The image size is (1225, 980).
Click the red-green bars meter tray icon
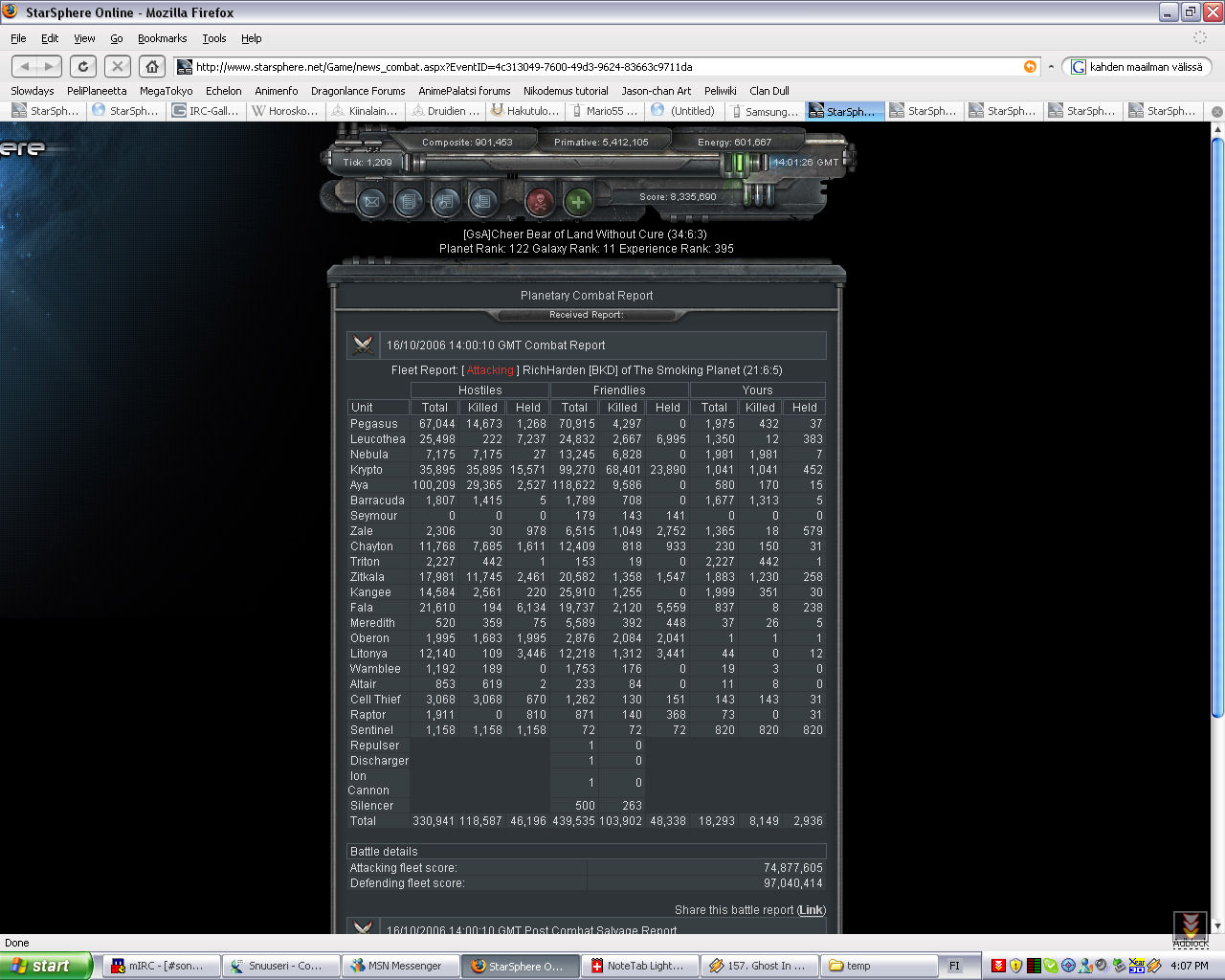tap(1034, 966)
